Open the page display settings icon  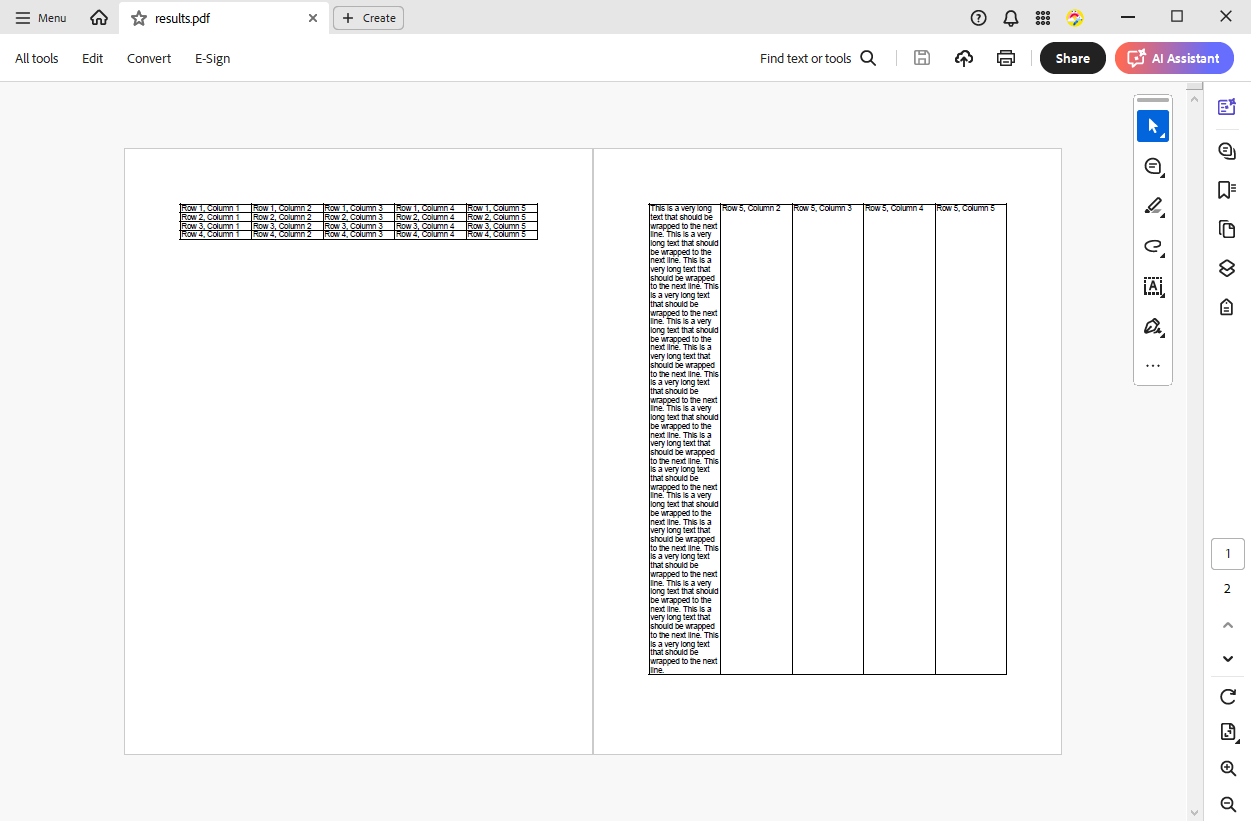1228,733
